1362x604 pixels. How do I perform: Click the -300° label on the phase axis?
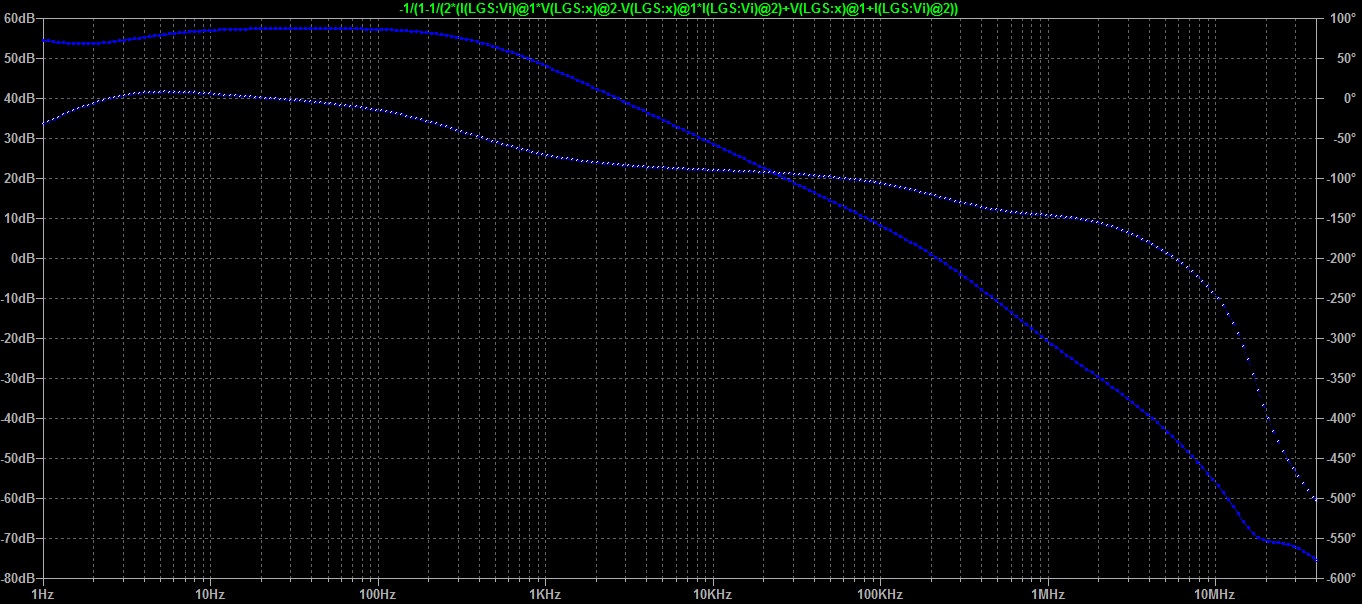click(x=1340, y=338)
